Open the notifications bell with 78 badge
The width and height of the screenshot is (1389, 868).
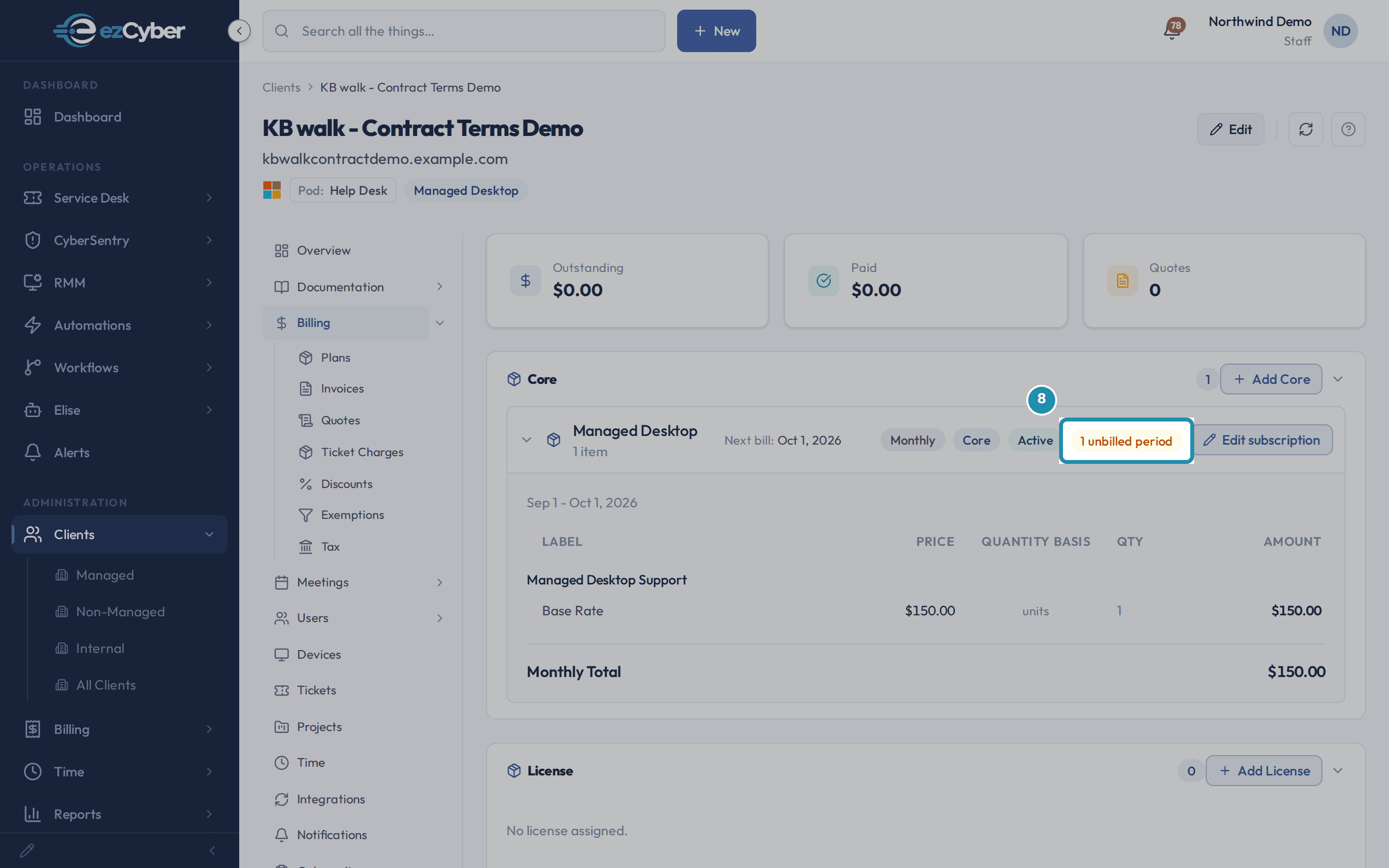[1172, 30]
